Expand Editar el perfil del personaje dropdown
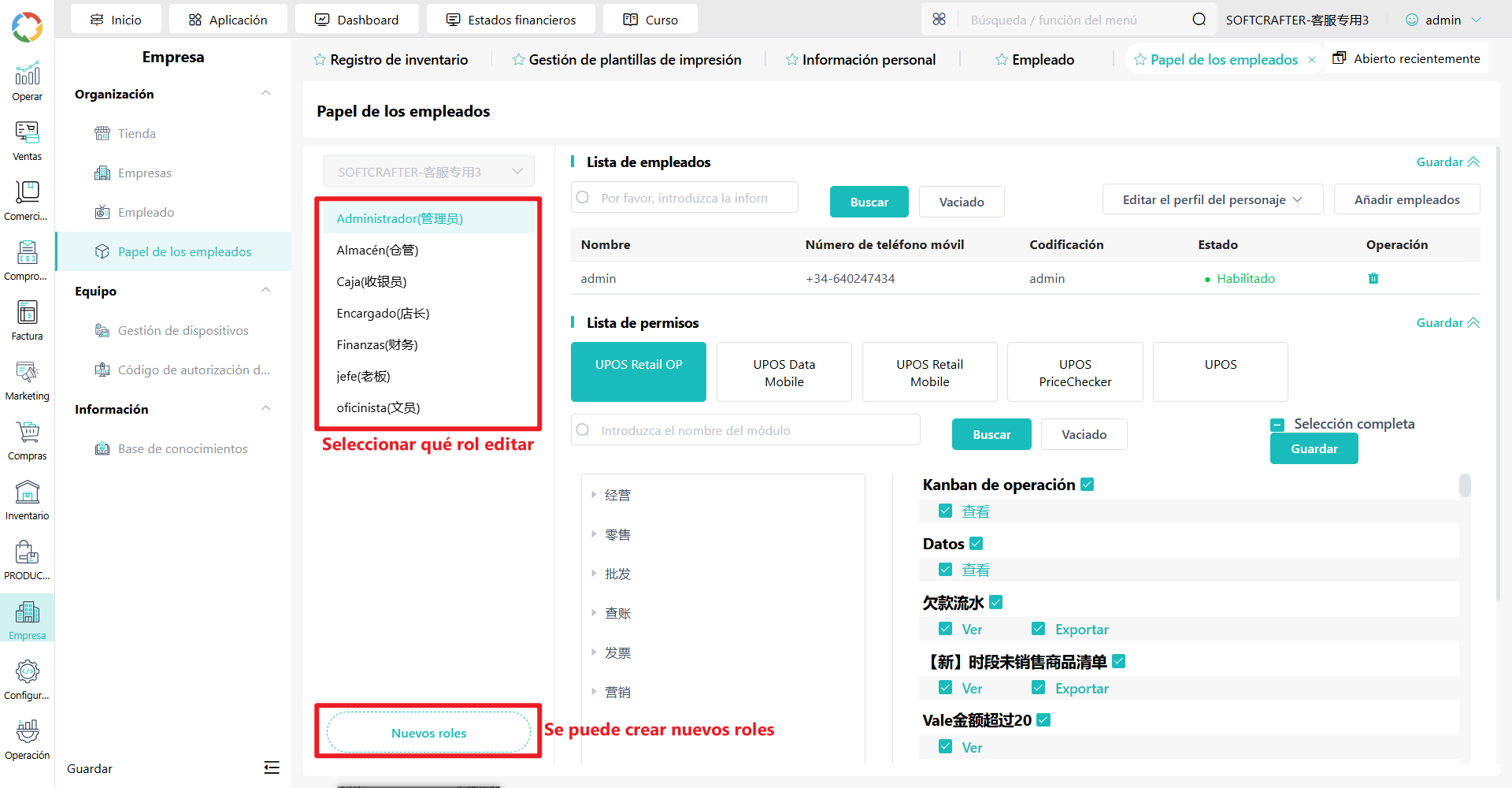The height and width of the screenshot is (788, 1512). coord(1212,199)
